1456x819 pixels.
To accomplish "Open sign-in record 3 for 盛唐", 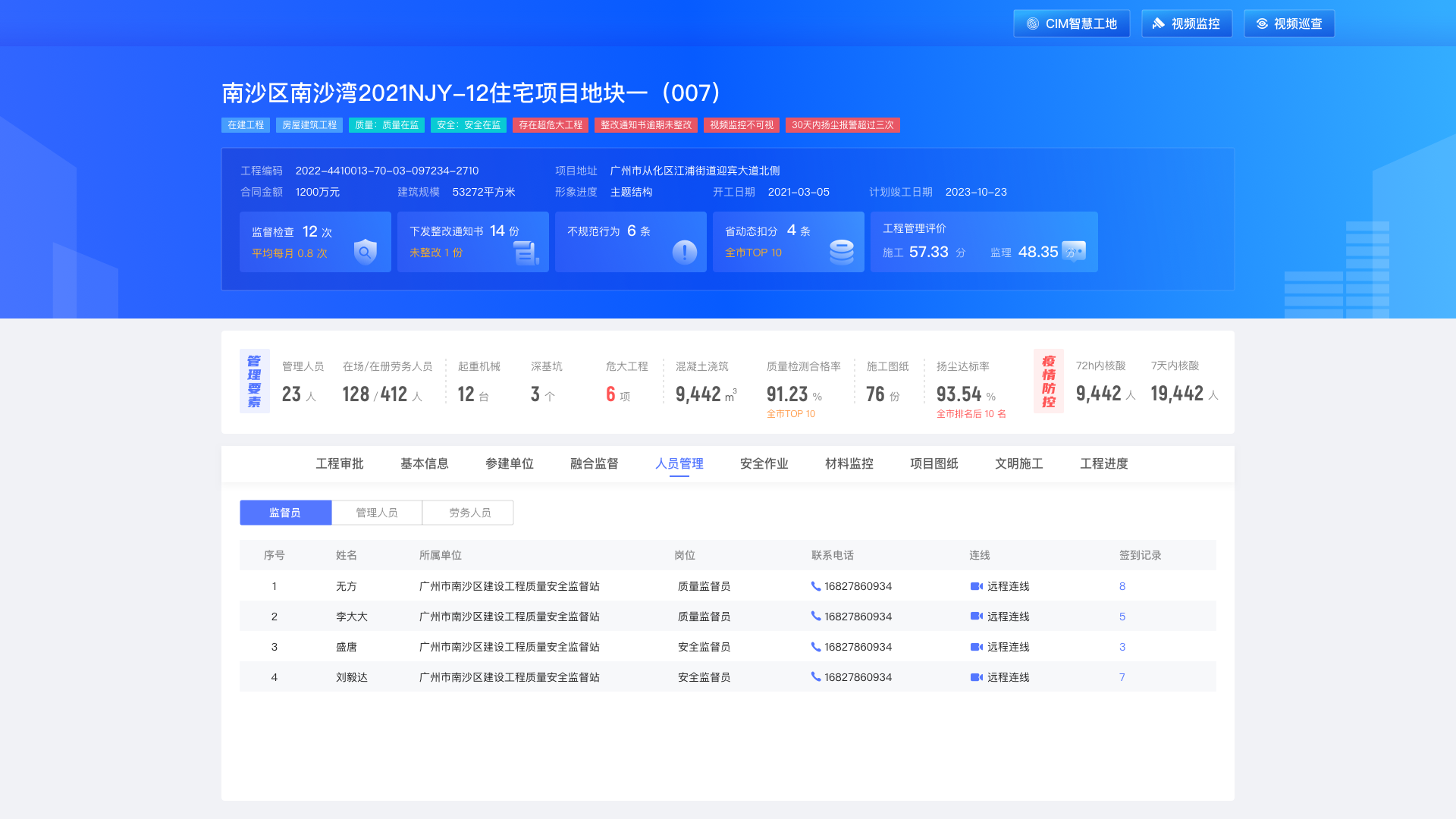I will click(1122, 647).
